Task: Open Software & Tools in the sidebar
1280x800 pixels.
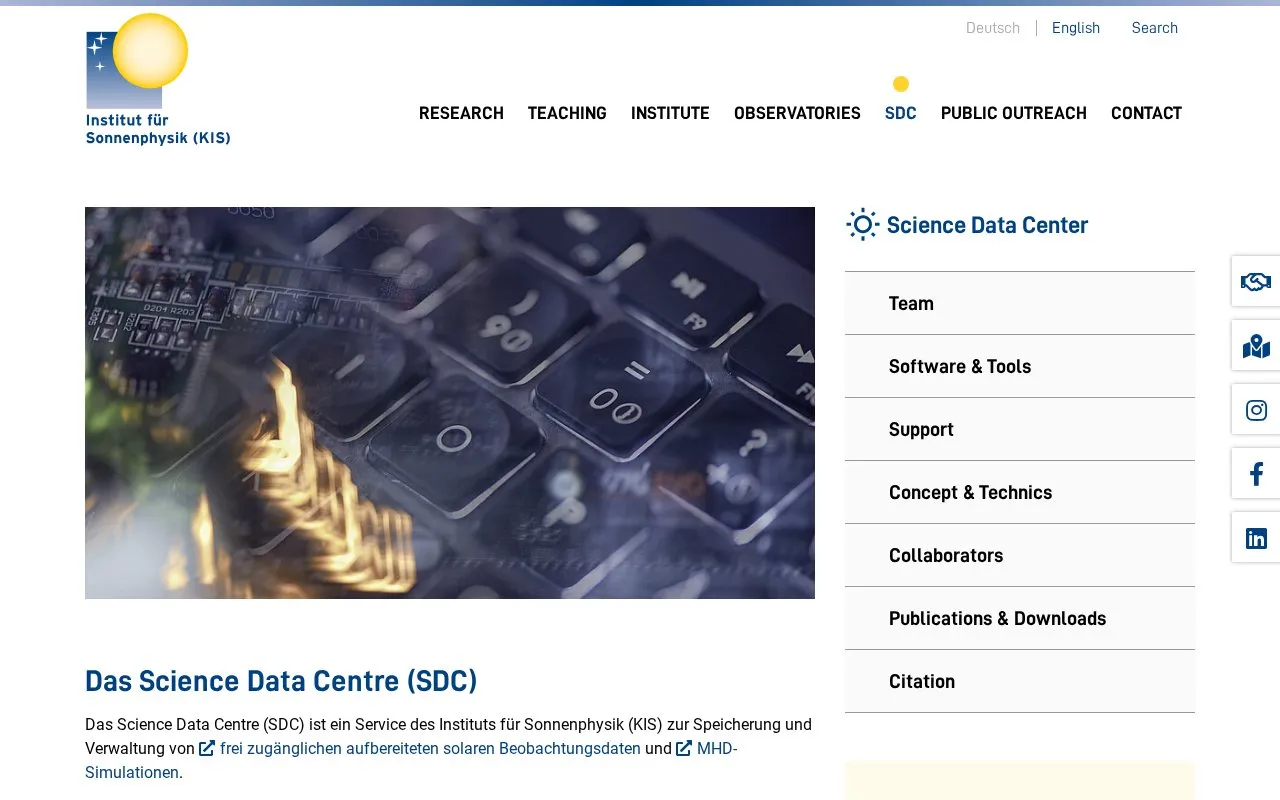Action: click(1020, 366)
